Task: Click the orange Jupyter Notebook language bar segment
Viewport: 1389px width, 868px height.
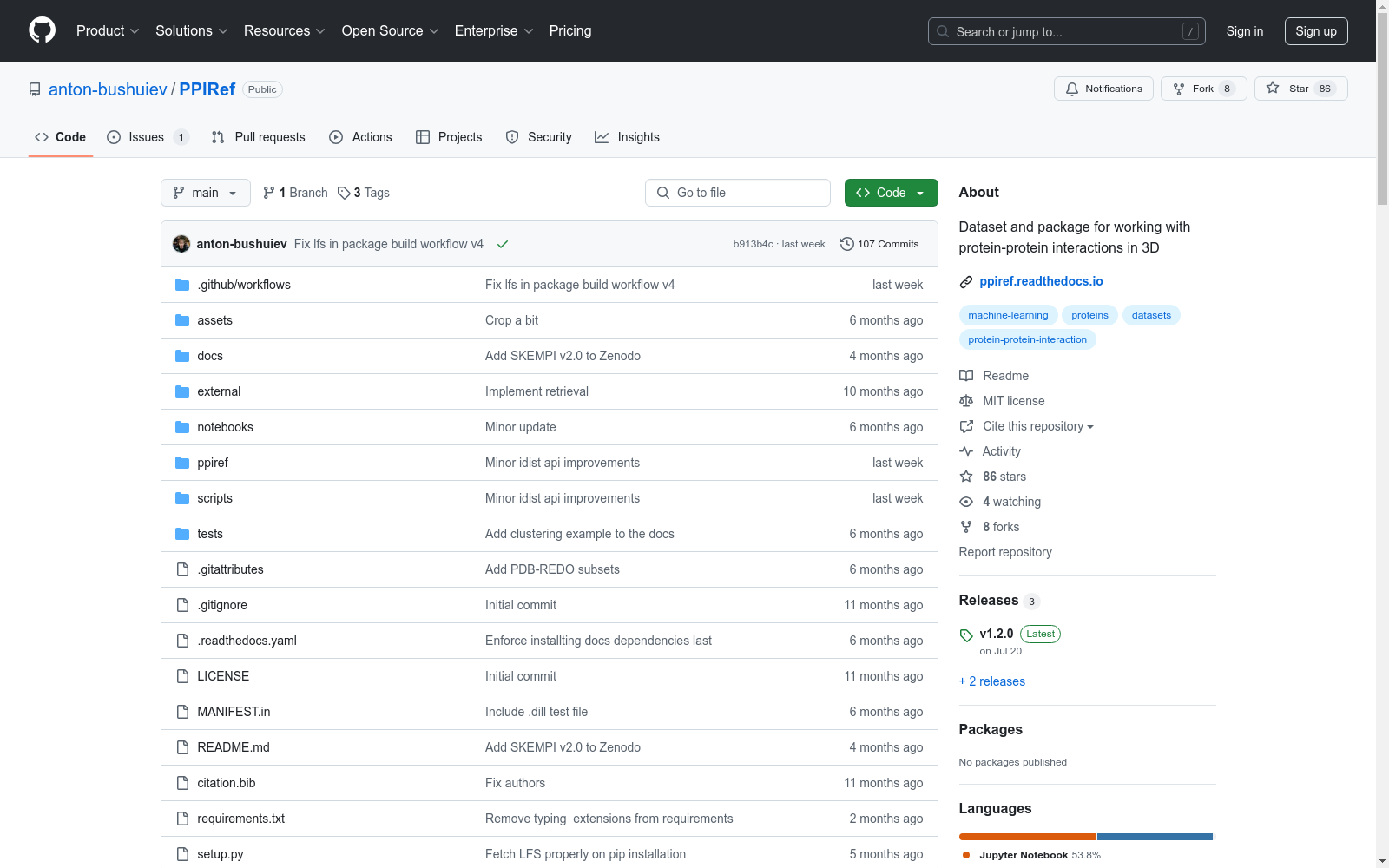Action: point(1027,837)
